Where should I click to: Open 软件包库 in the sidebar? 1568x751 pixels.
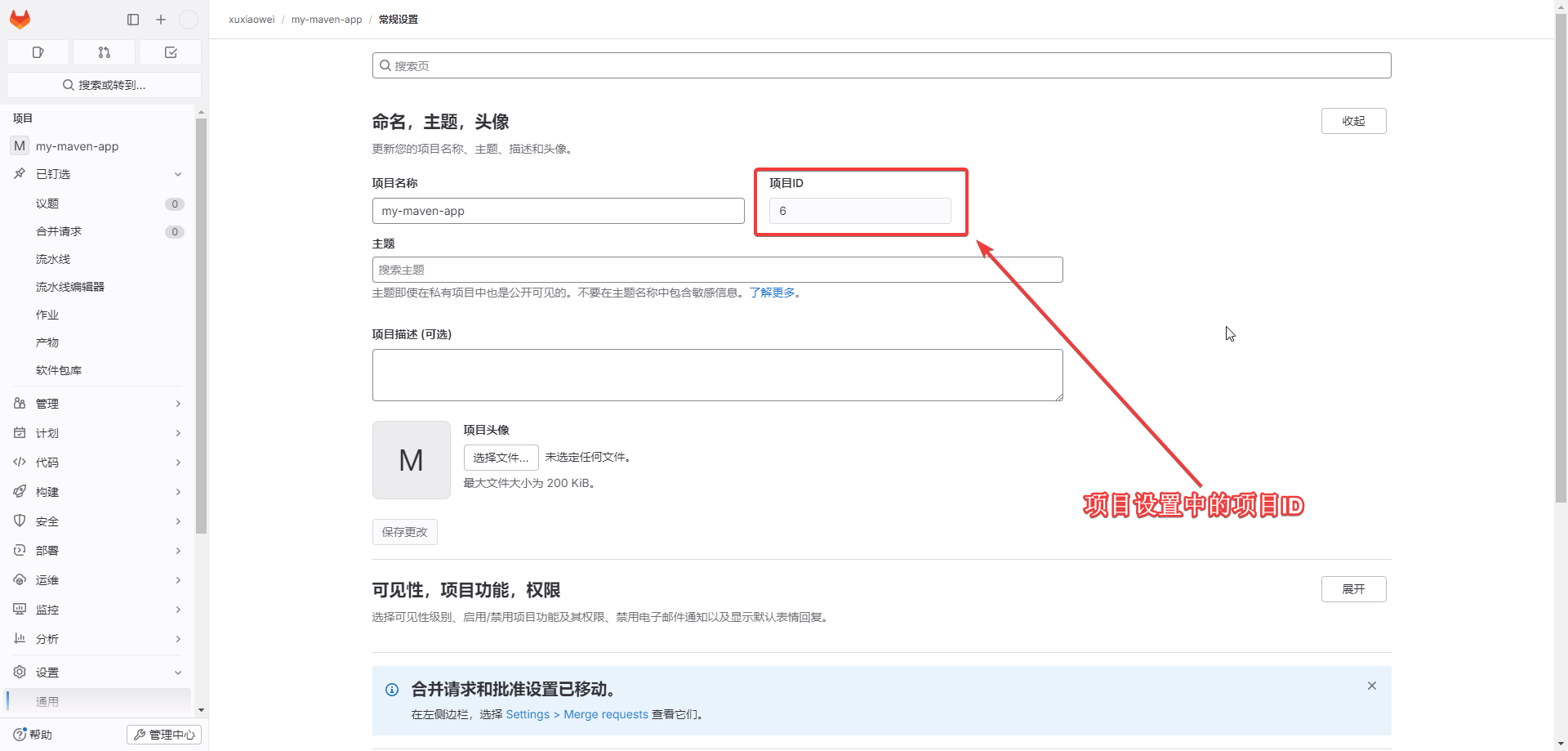[x=59, y=370]
